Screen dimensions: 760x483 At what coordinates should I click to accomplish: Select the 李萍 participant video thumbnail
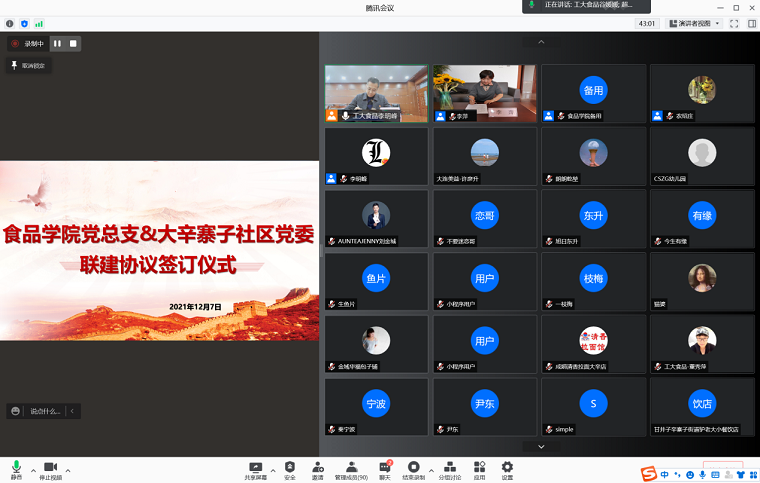pyautogui.click(x=484, y=93)
